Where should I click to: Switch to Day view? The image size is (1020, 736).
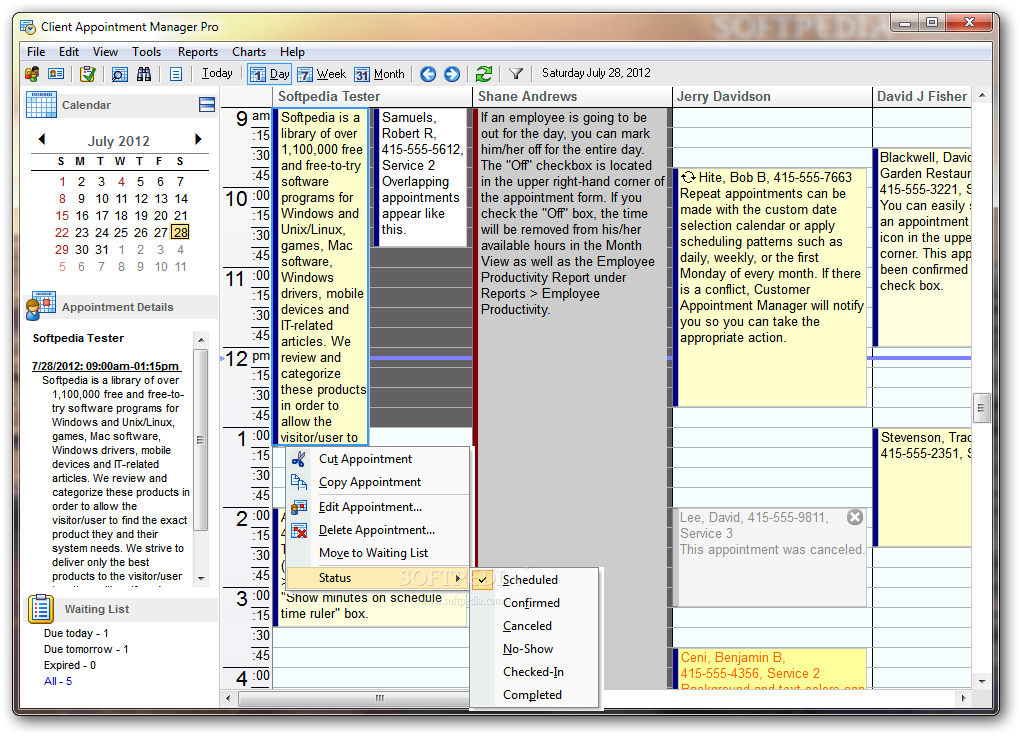coord(269,74)
